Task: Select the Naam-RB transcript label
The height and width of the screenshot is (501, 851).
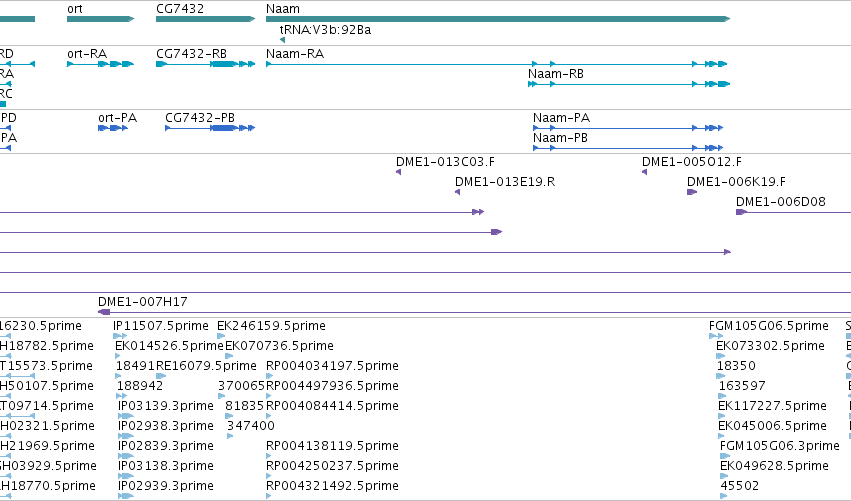Action: pyautogui.click(x=556, y=74)
